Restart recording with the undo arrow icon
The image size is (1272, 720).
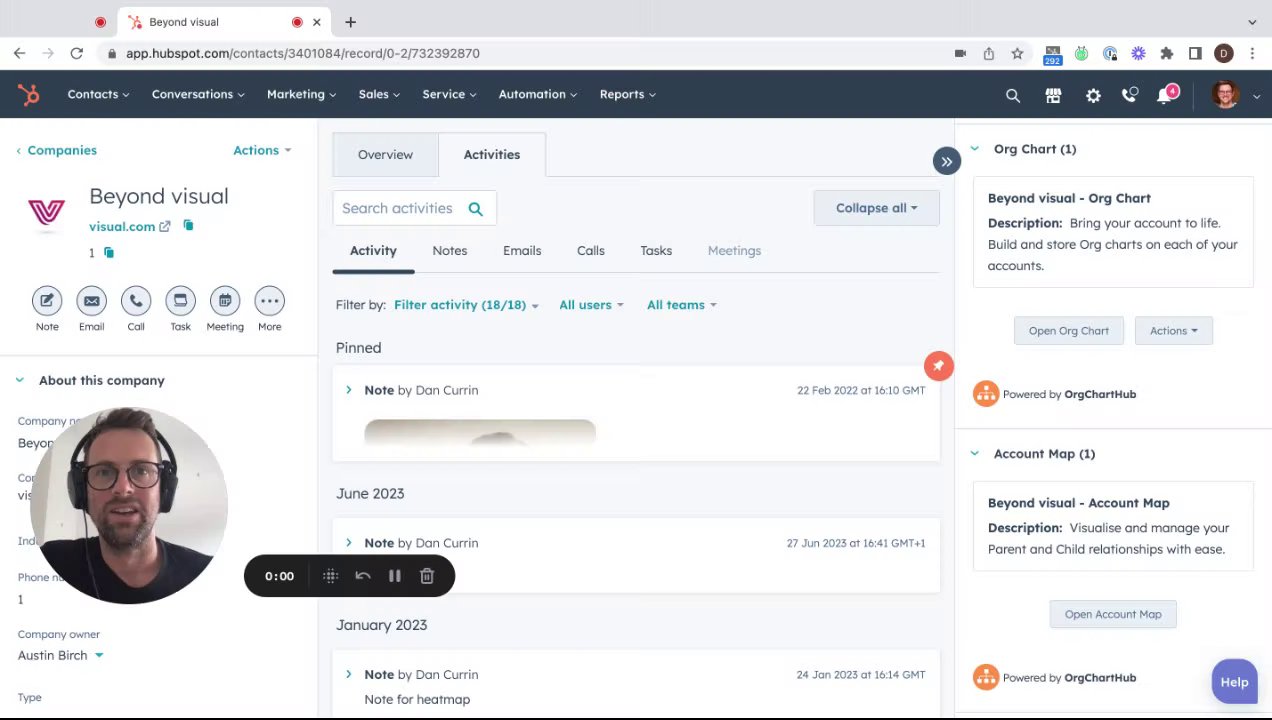[363, 576]
